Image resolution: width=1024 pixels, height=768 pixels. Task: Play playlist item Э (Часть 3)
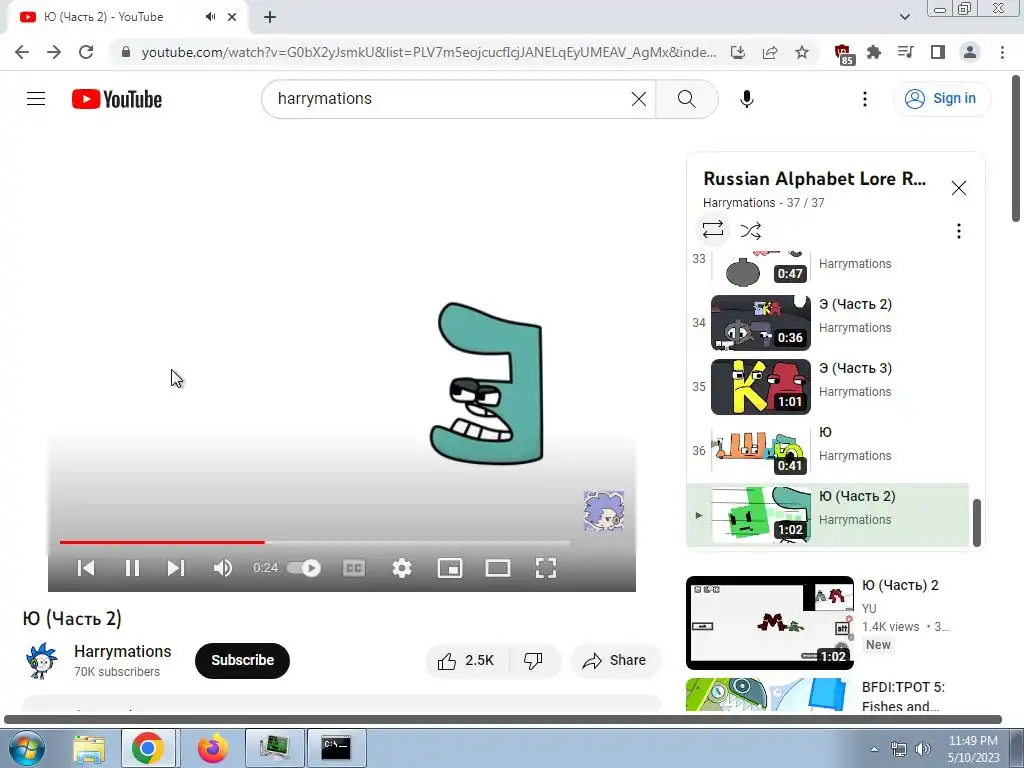(x=828, y=387)
